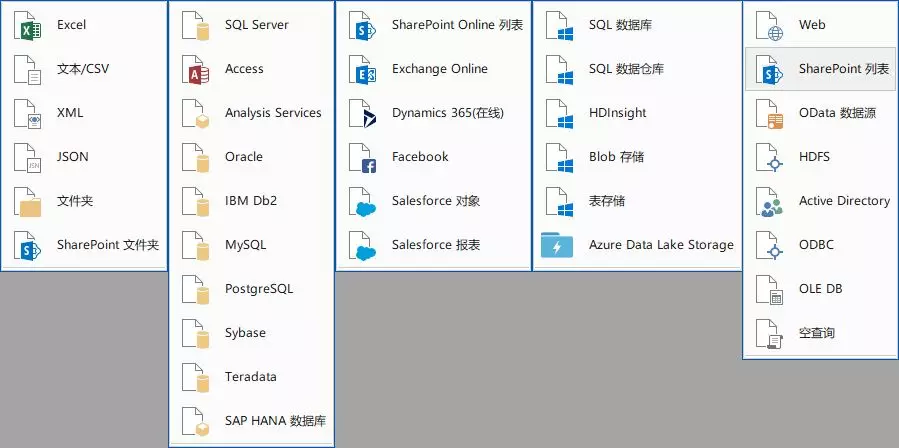Click the Dynamics 365(在线) icon
Screen dimensions: 899x448
(x=362, y=114)
